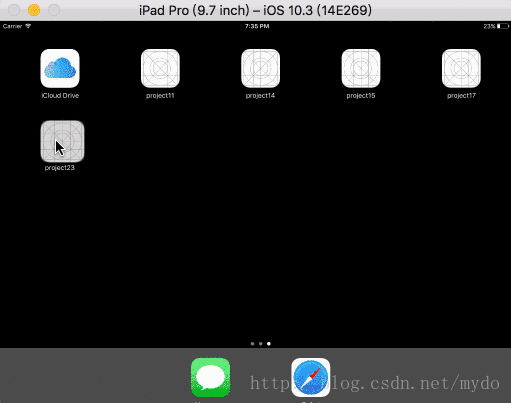Click the project14 label text
The width and height of the screenshot is (511, 403).
260,96
